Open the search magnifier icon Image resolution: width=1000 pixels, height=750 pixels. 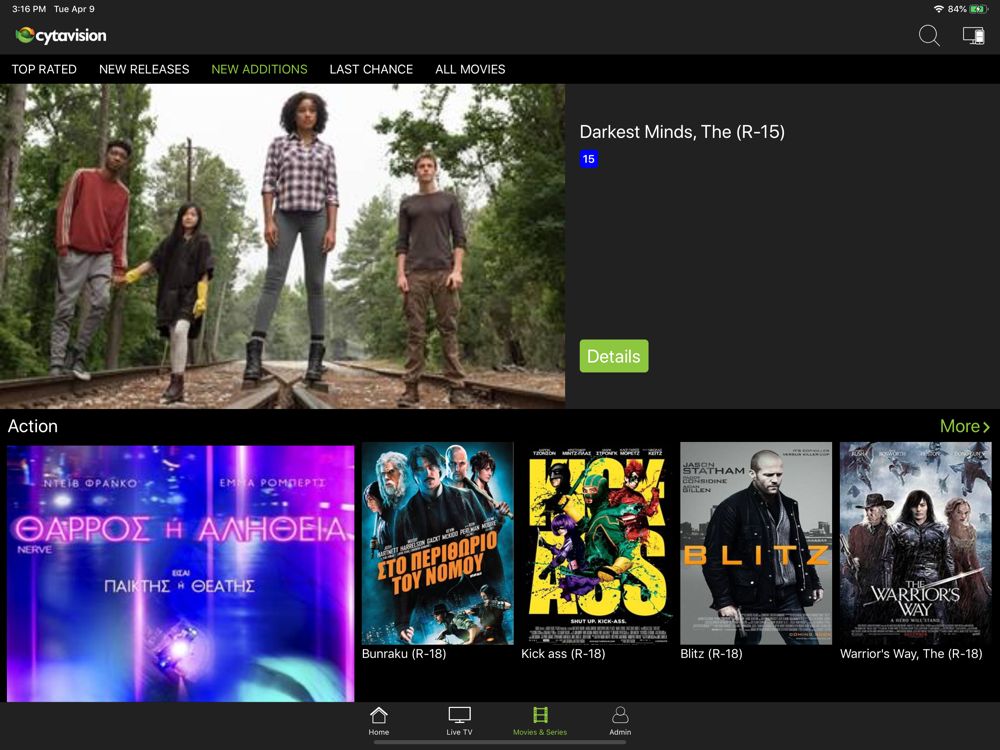pos(929,36)
